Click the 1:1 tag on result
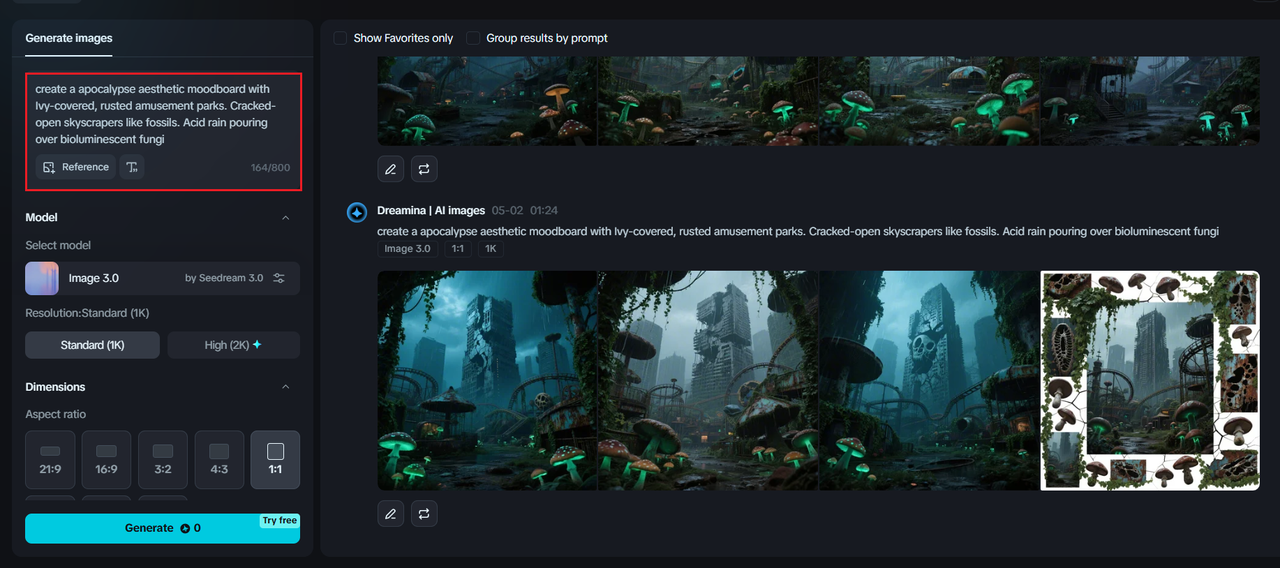Screen dimensions: 1280x568 pyautogui.click(x=457, y=248)
